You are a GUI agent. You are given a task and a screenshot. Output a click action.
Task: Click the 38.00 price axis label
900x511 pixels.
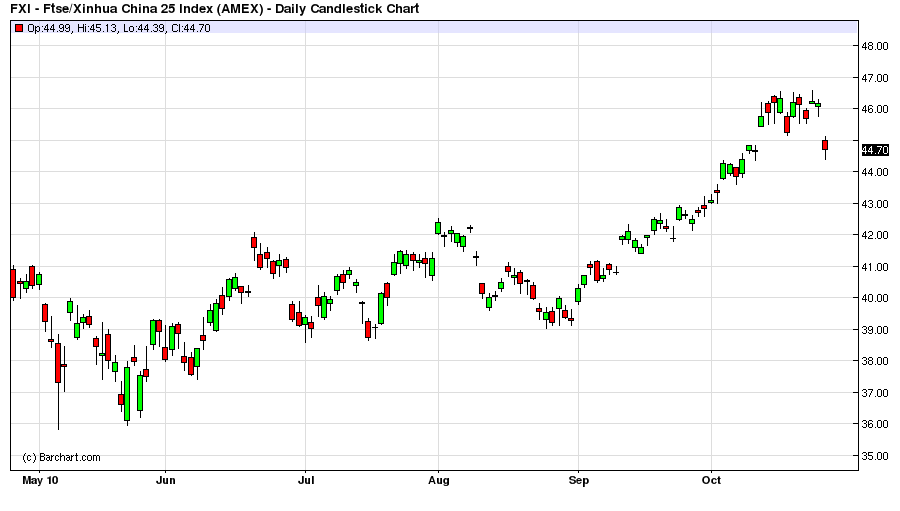[x=875, y=361]
